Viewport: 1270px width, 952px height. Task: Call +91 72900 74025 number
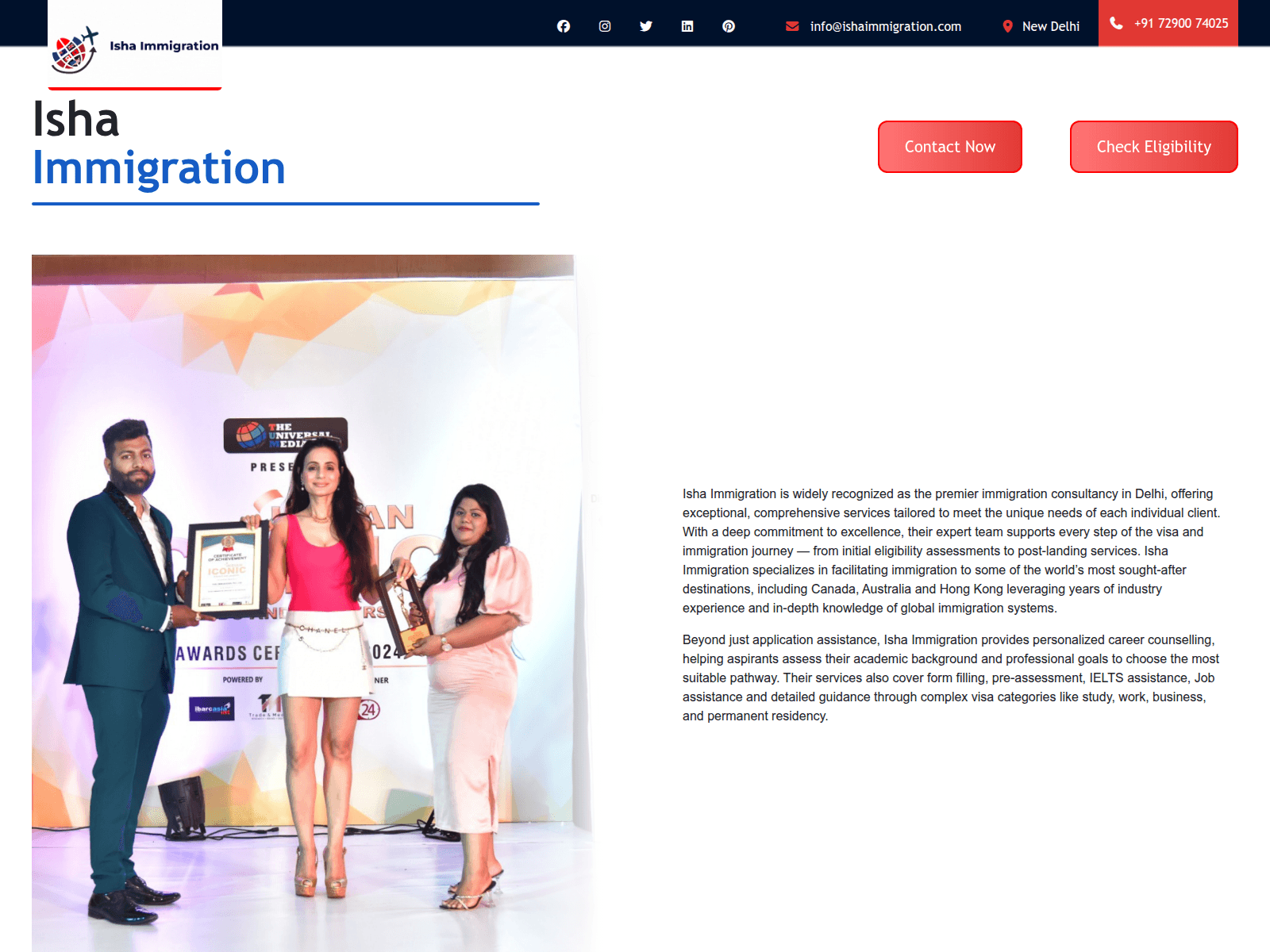tap(1181, 23)
